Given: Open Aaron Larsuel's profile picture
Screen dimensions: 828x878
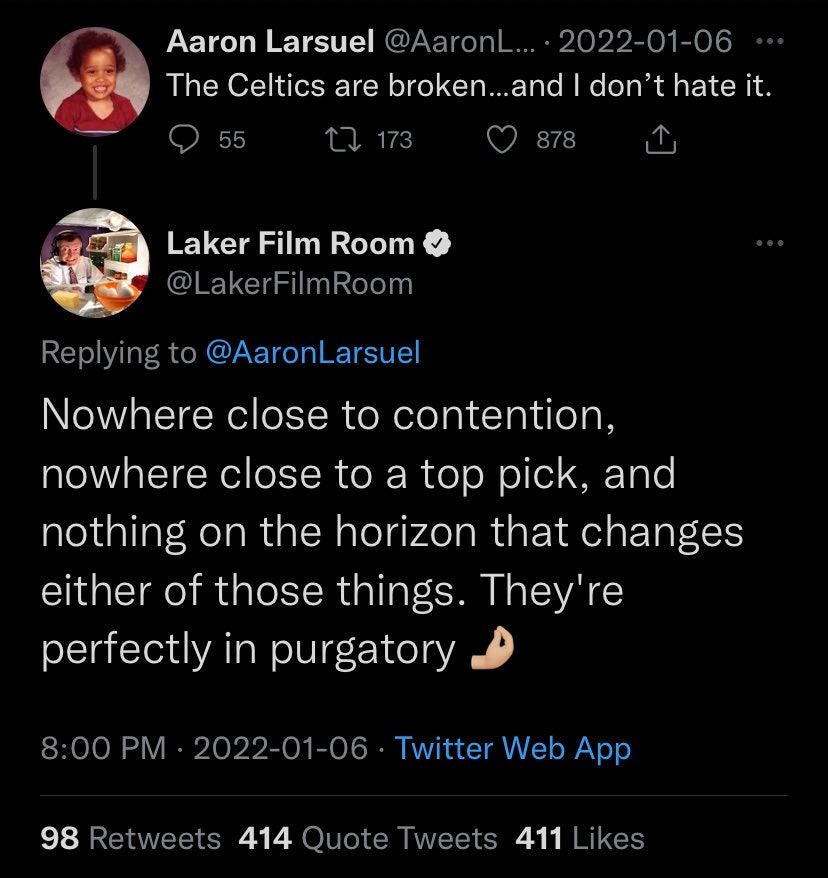Looking at the screenshot, I should pyautogui.click(x=92, y=81).
